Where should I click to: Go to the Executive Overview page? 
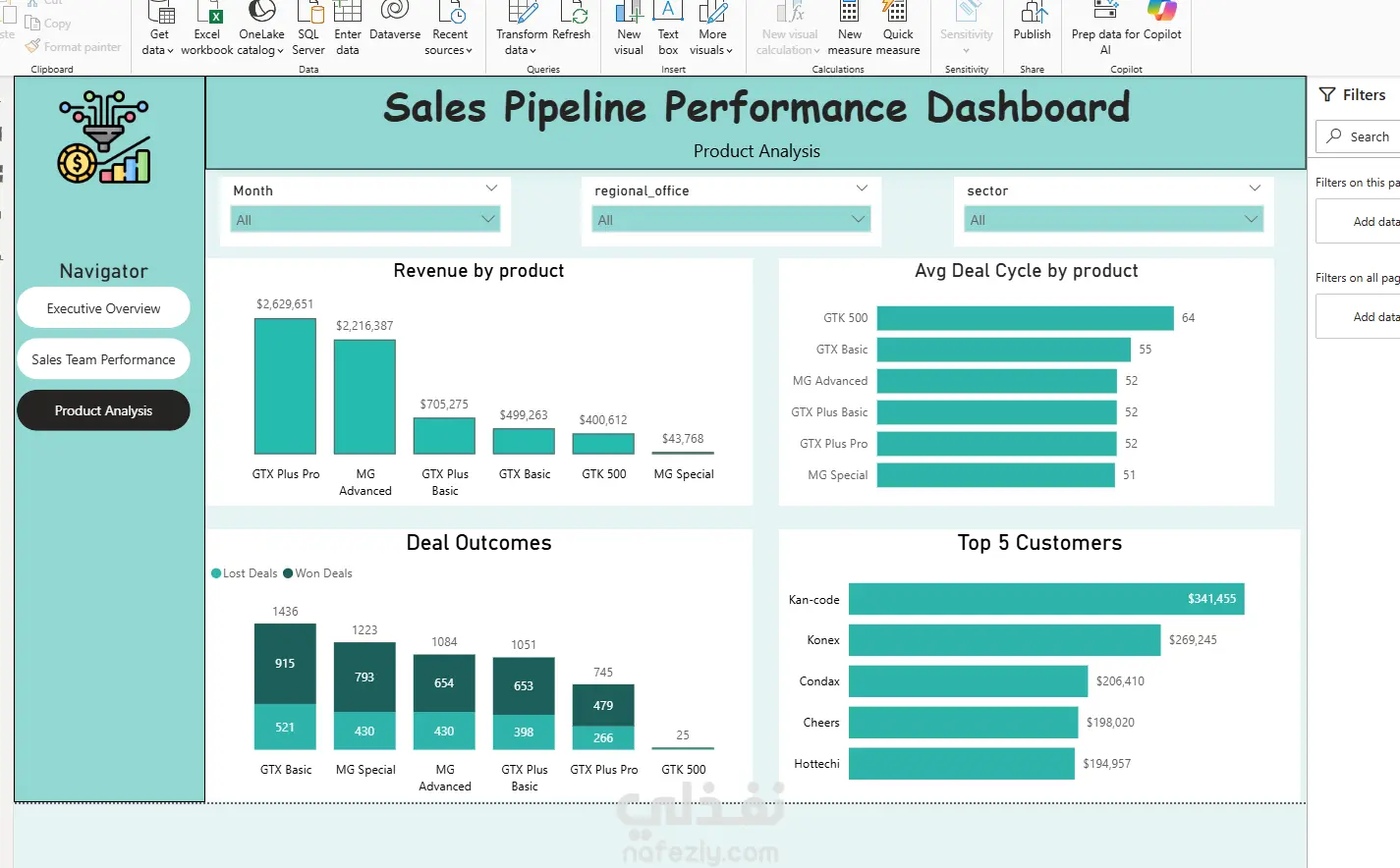tap(103, 308)
